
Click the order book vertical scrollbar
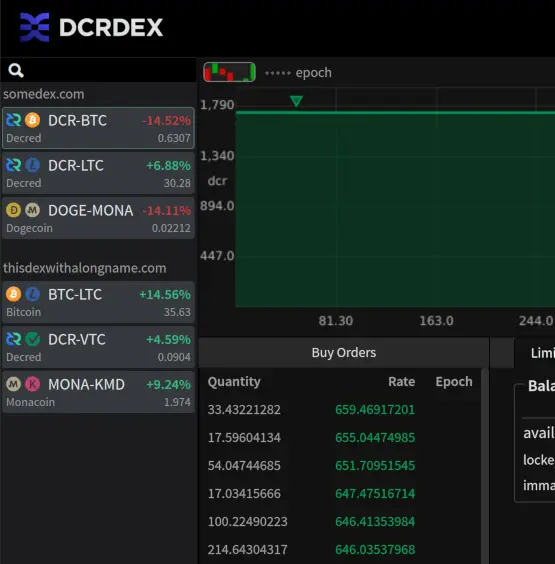click(x=485, y=466)
